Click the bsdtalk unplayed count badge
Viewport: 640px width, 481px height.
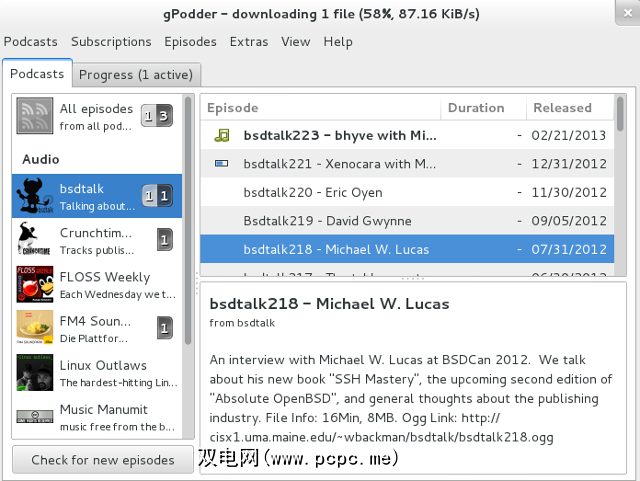(157, 196)
